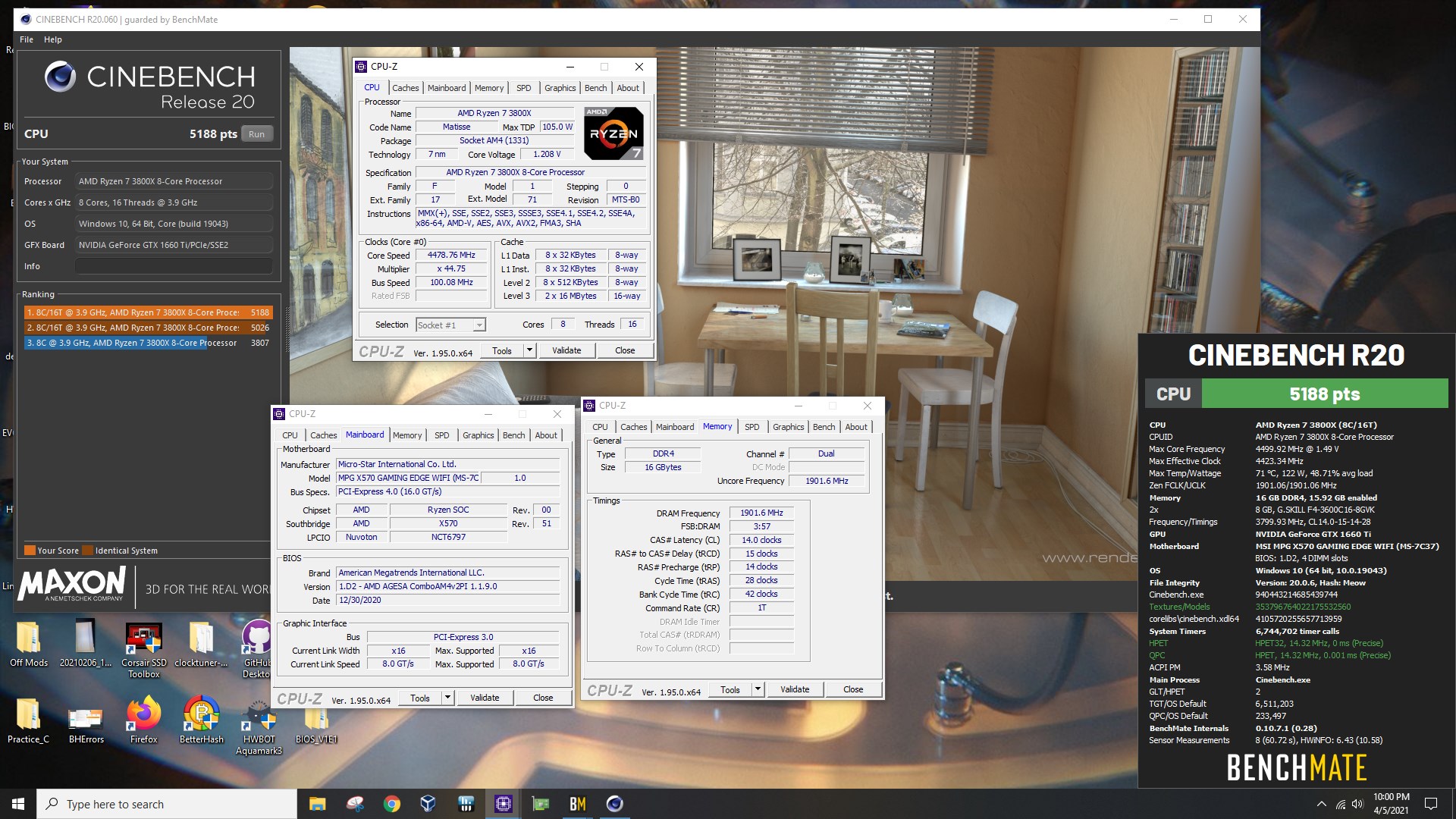Open the Graphics tab in the Memory CPU-Z window
1456x819 pixels.
coord(788,427)
